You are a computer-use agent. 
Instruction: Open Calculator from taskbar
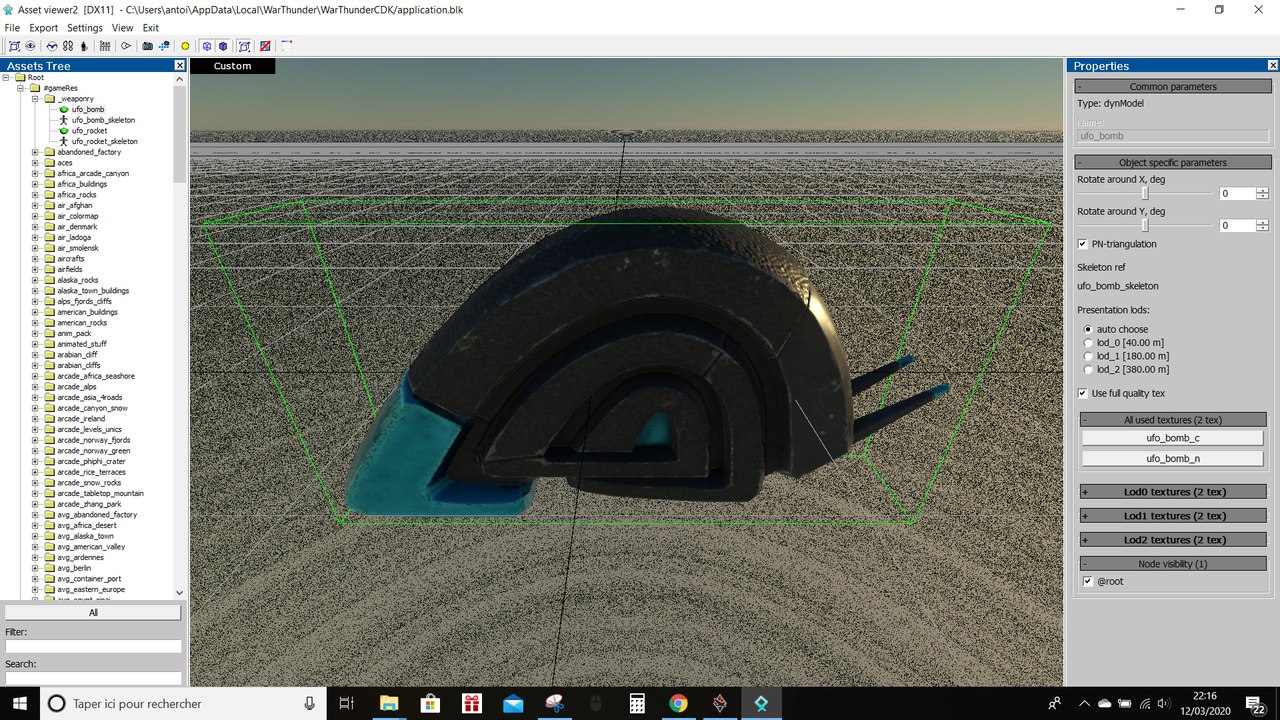[637, 704]
